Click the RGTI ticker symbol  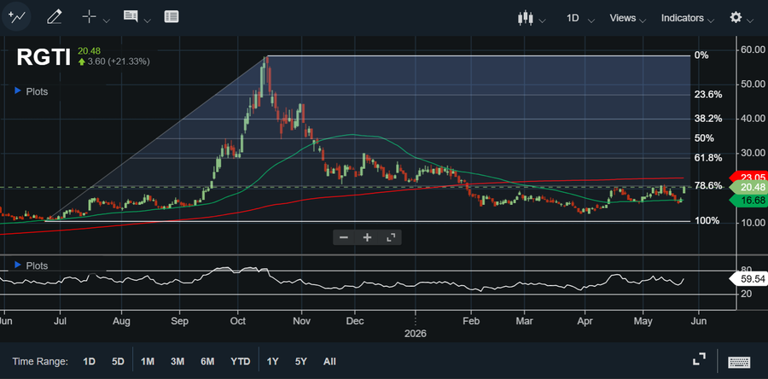[44, 57]
